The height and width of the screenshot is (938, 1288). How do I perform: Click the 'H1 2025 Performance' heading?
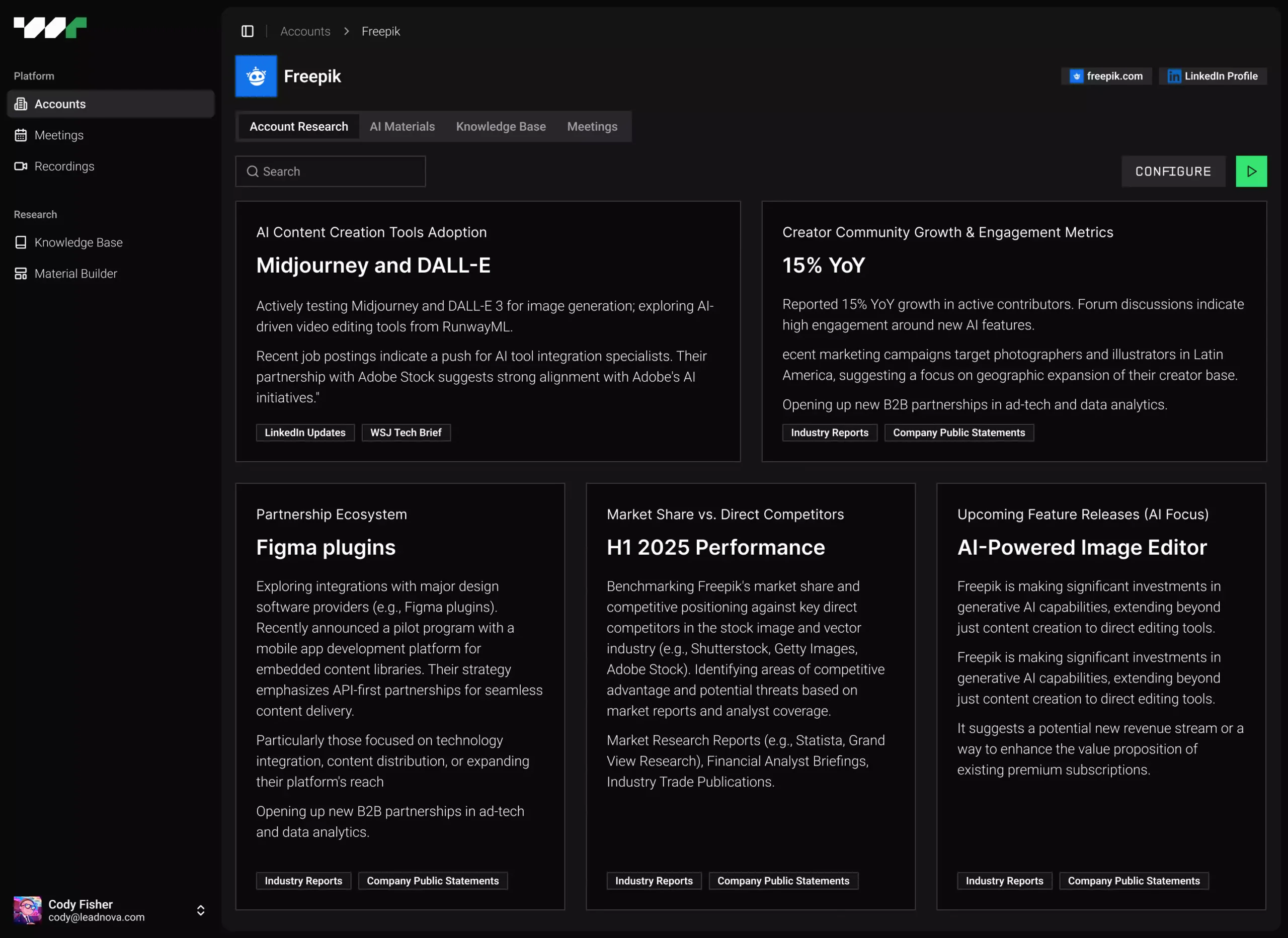715,547
